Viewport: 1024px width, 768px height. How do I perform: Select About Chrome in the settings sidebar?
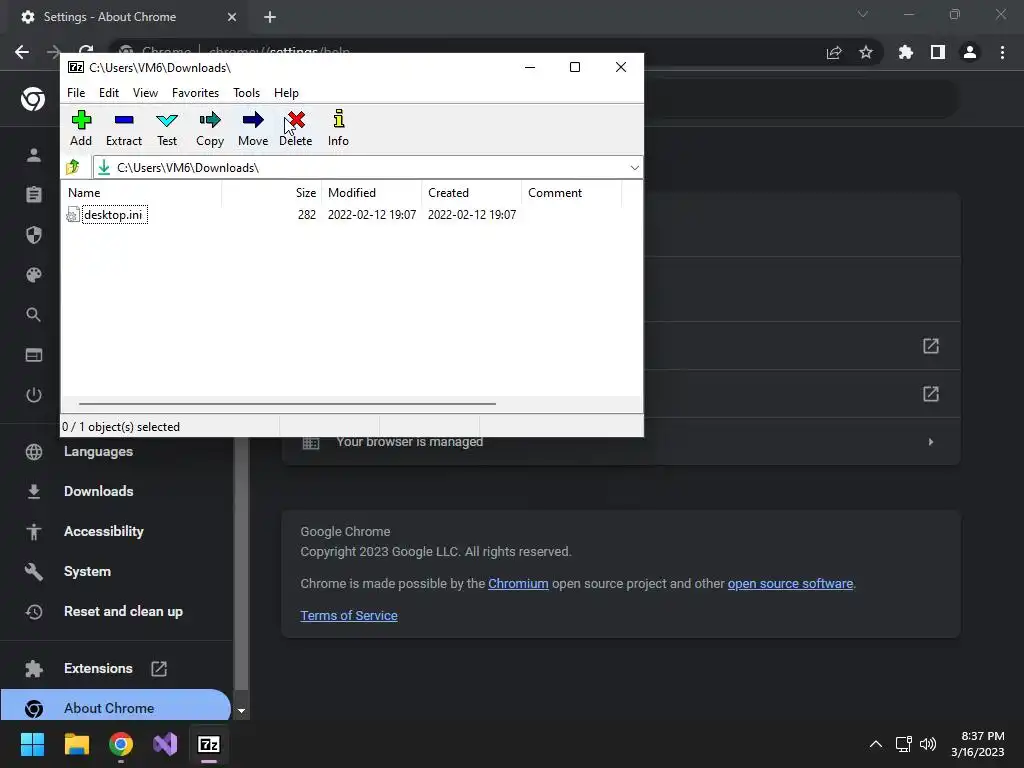coord(116,708)
